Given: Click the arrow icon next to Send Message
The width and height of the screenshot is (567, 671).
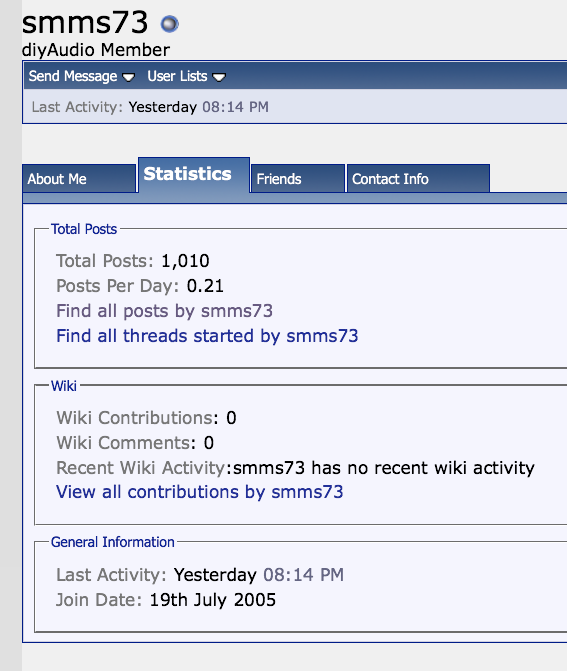Looking at the screenshot, I should 128,77.
